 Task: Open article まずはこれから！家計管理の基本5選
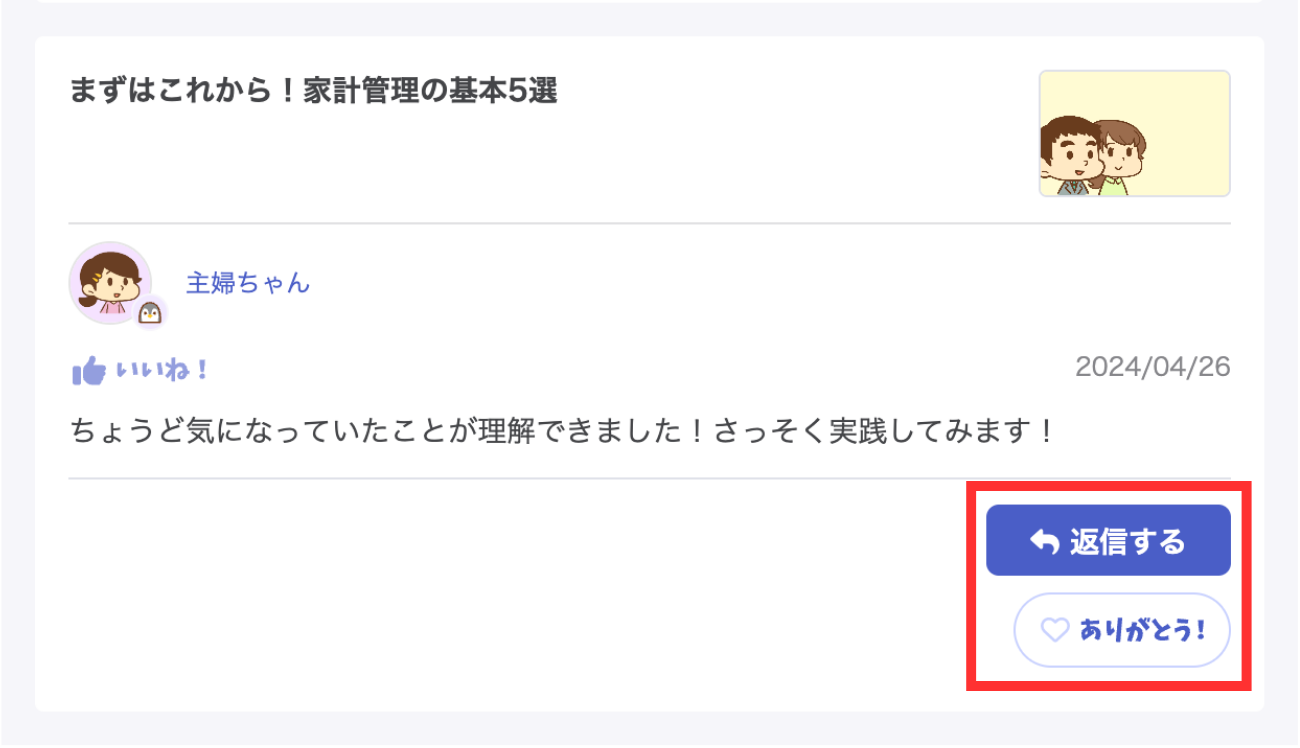[x=313, y=92]
